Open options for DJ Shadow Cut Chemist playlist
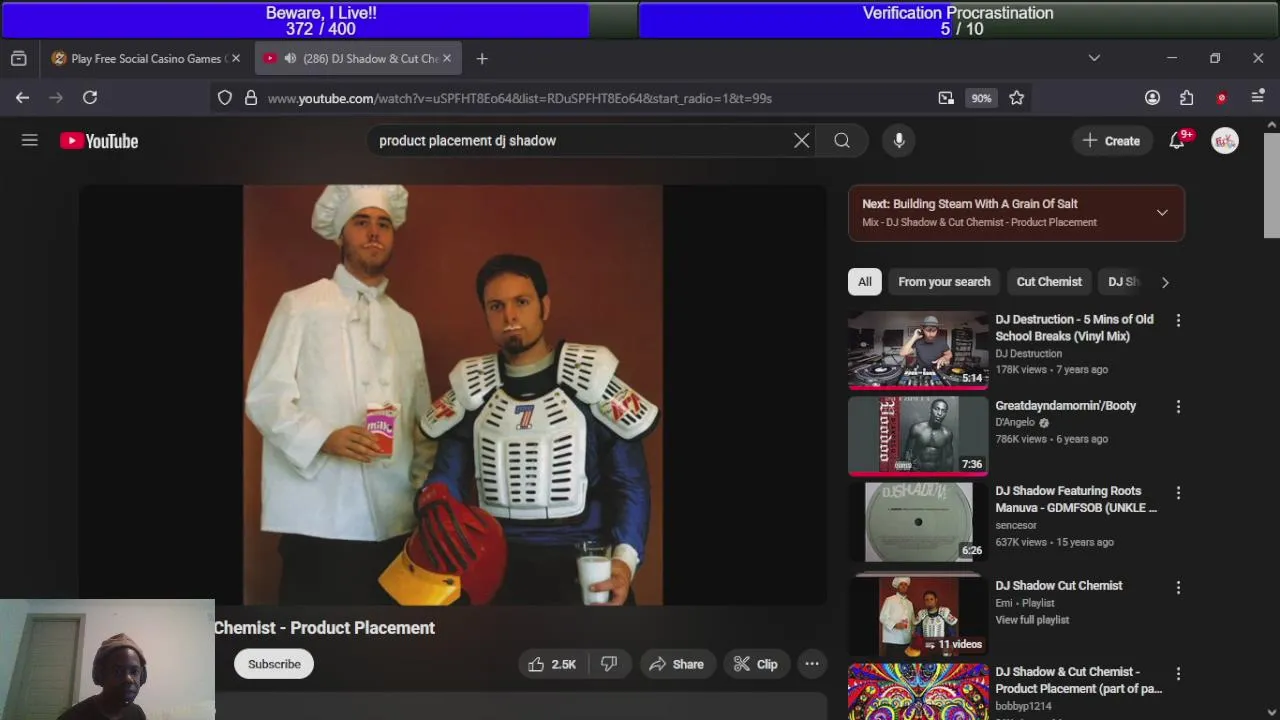1280x720 pixels. click(1178, 588)
